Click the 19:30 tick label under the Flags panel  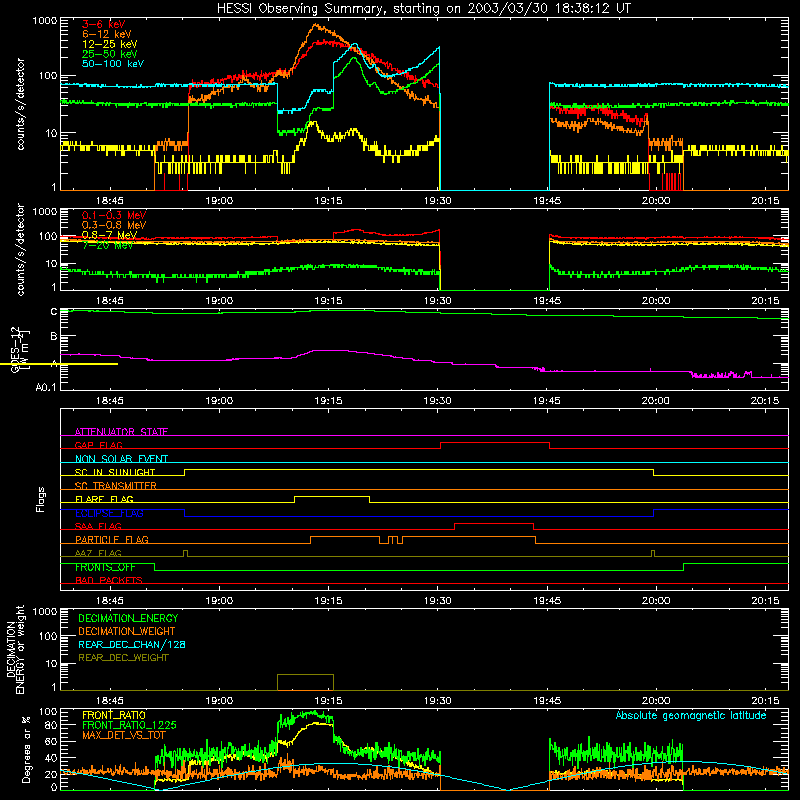pos(438,601)
